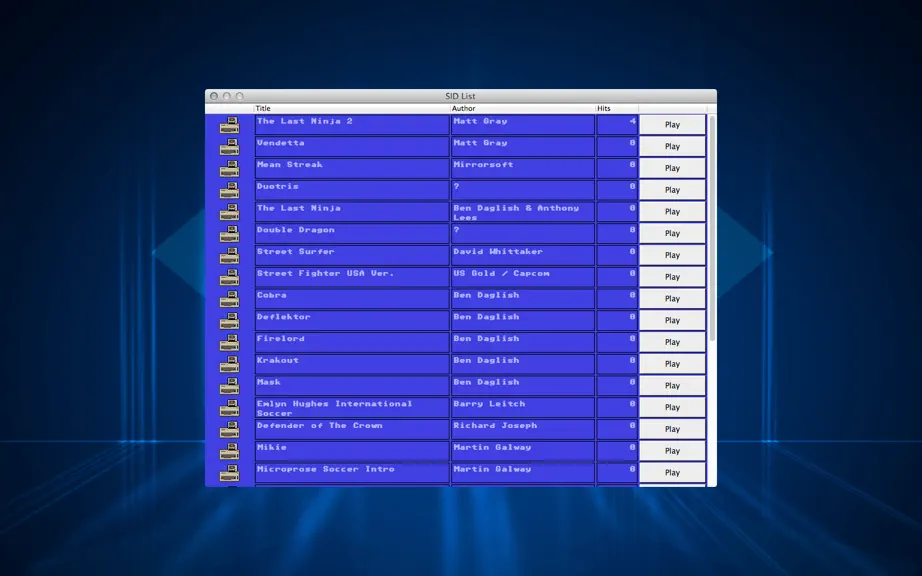Click the Hits value in The Last Ninja 2 row
Image resolution: width=922 pixels, height=576 pixels.
pyautogui.click(x=617, y=125)
